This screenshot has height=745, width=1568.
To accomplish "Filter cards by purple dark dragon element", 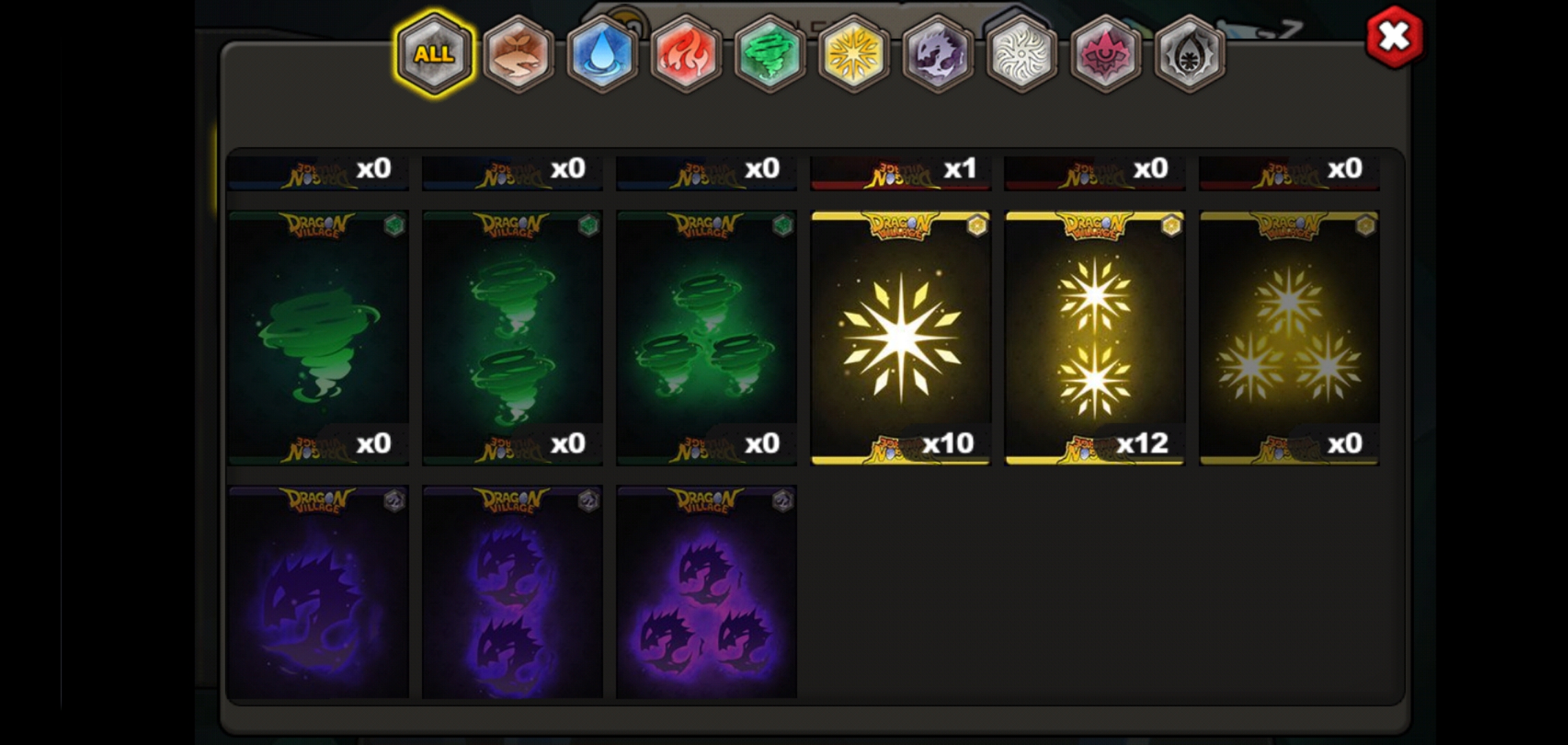I will click(938, 54).
